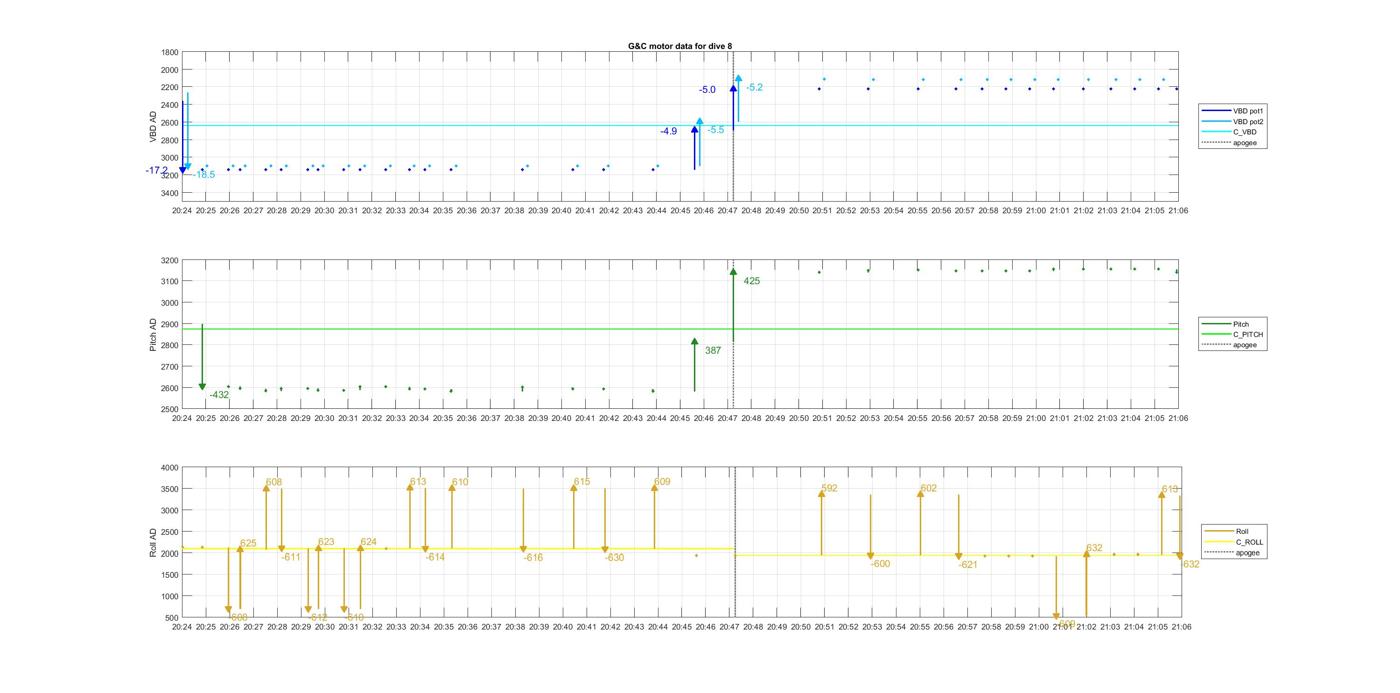Click the '4000' tick on Roll axis
1400x693 pixels.
tap(170, 468)
